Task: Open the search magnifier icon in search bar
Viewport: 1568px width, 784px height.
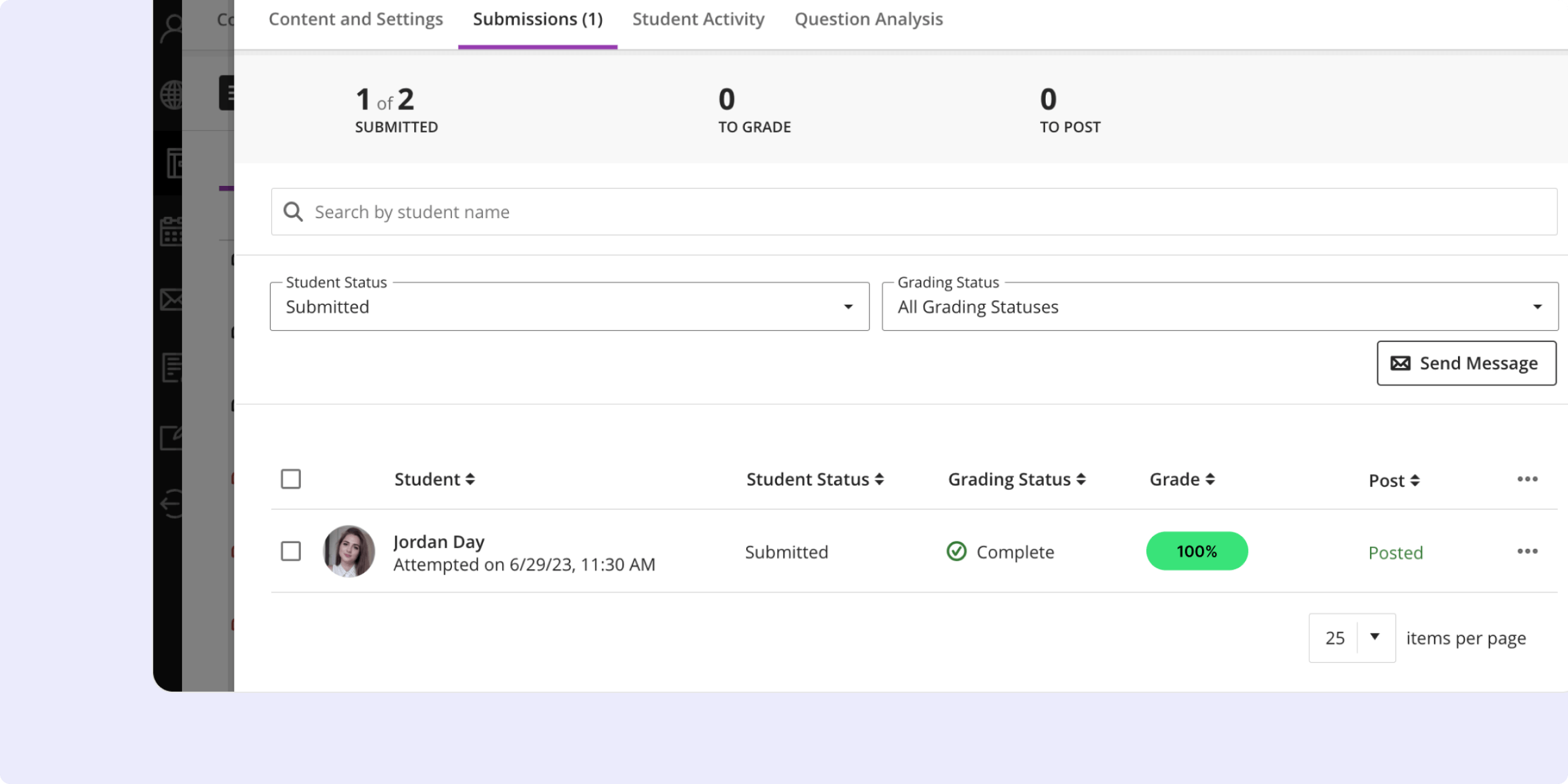Action: (x=293, y=211)
